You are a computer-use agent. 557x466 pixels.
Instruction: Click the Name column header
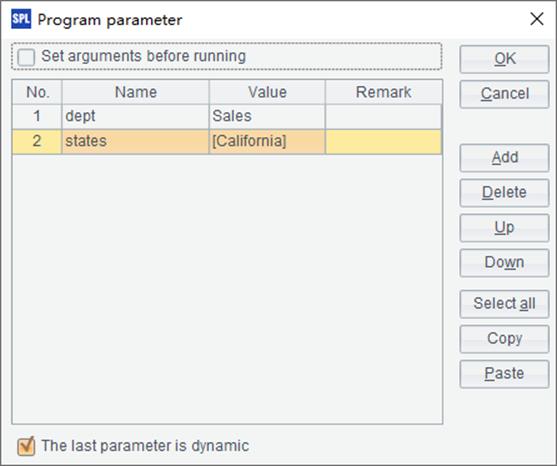click(135, 92)
